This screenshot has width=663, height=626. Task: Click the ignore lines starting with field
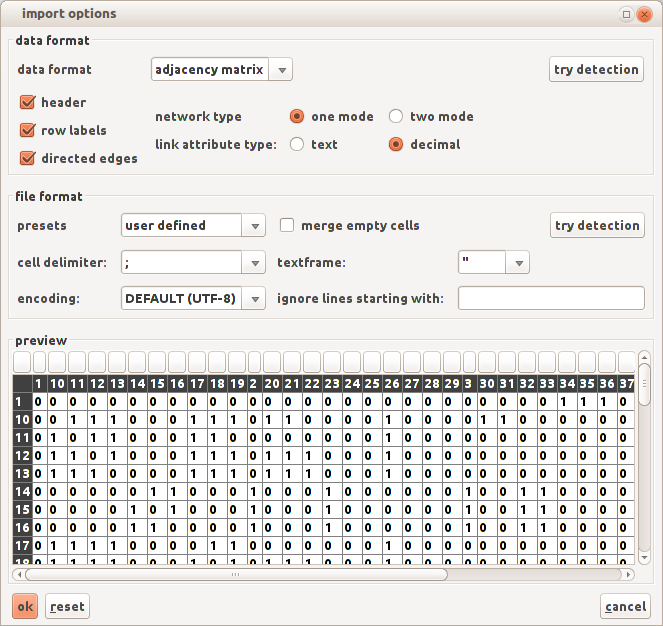551,298
